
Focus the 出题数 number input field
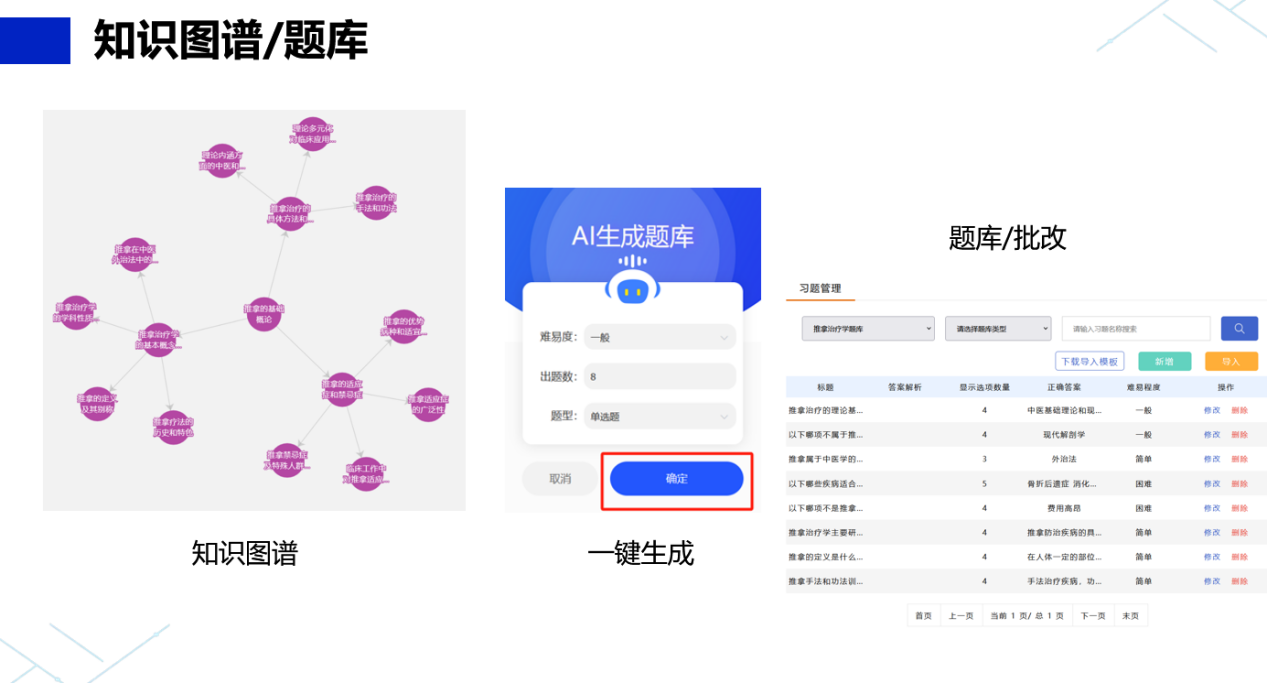coord(659,377)
